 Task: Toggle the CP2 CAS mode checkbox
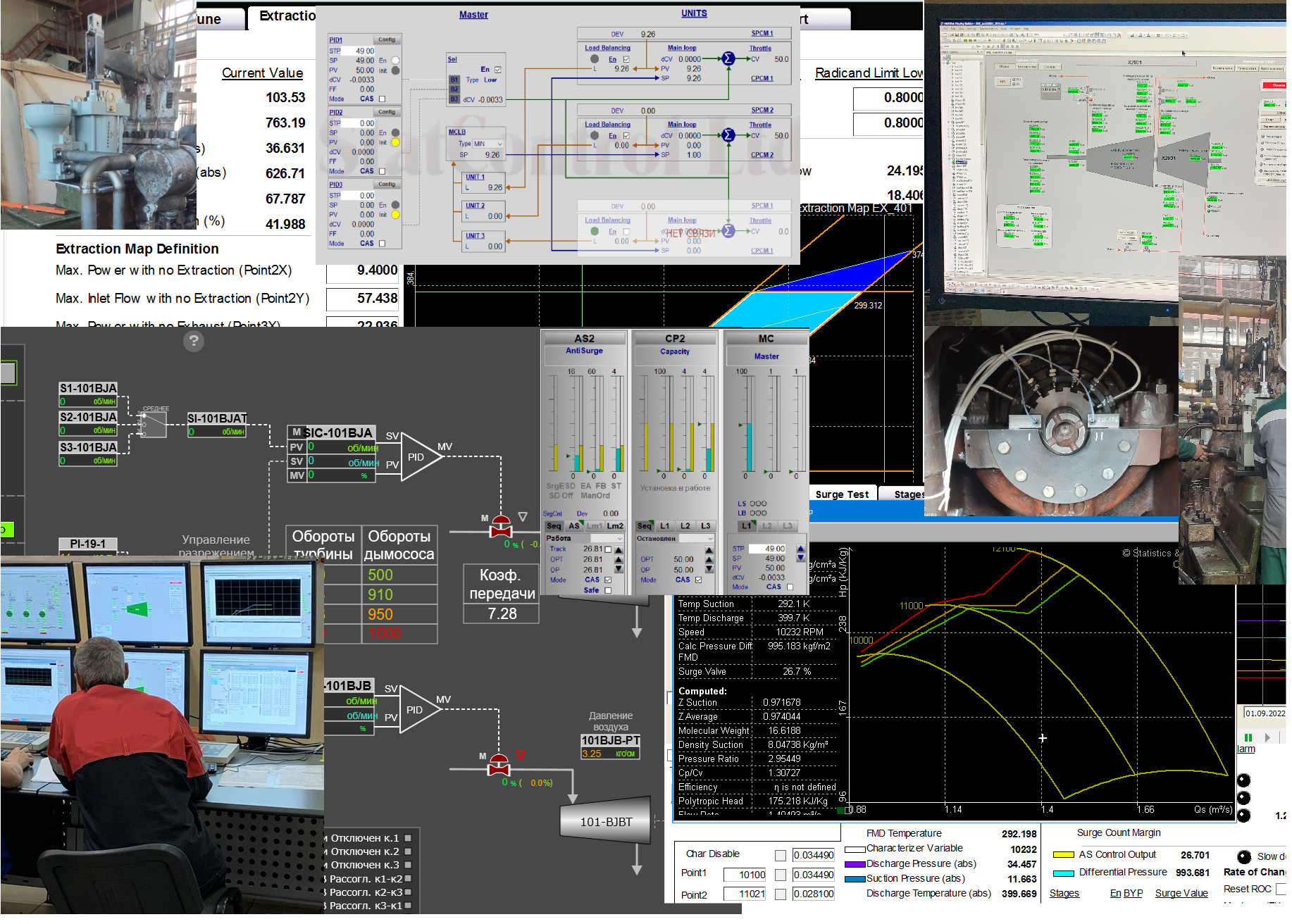[x=699, y=580]
